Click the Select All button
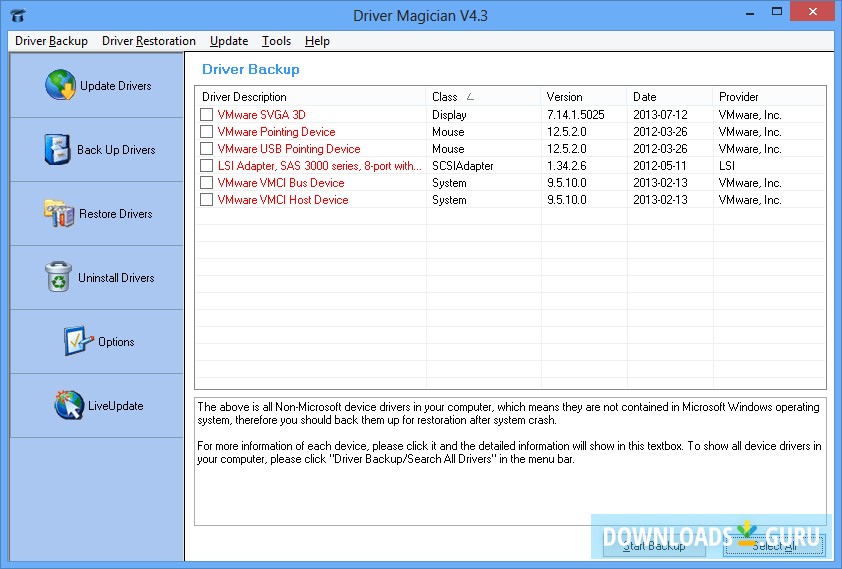This screenshot has width=842, height=569. tap(774, 546)
